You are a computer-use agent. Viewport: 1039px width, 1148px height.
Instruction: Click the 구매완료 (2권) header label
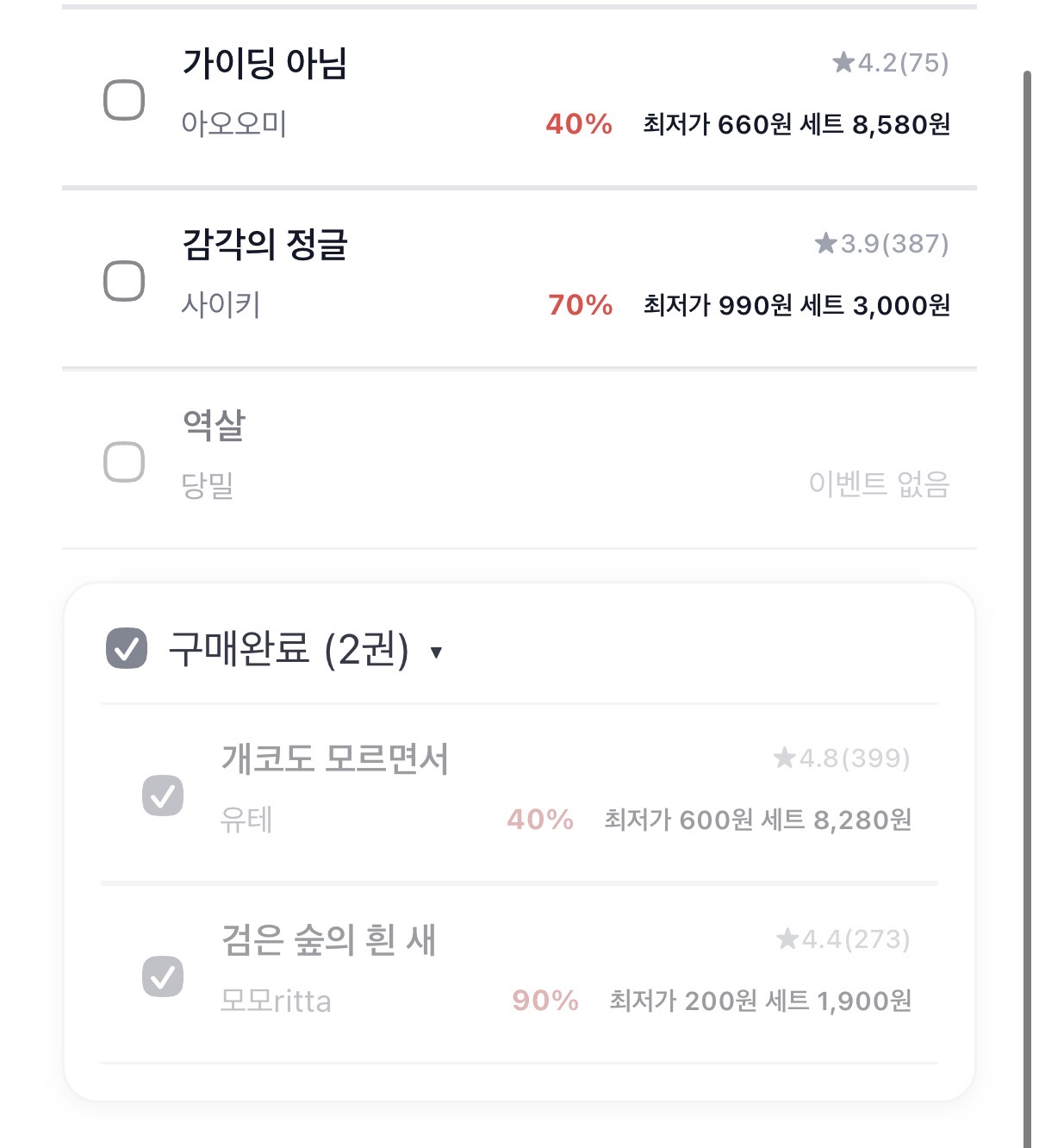click(289, 649)
